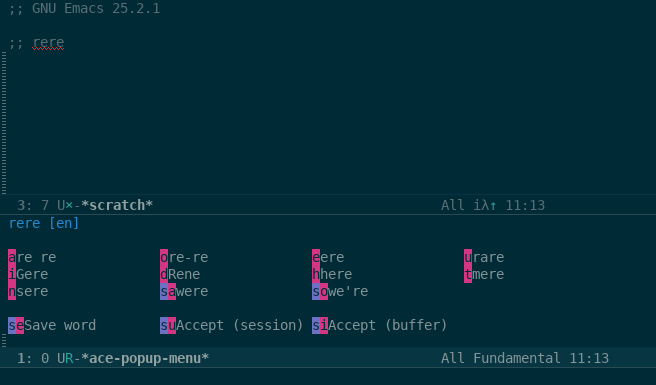Click the 'rere [en]' header line
Screen dimensions: 656x385
pos(44,223)
